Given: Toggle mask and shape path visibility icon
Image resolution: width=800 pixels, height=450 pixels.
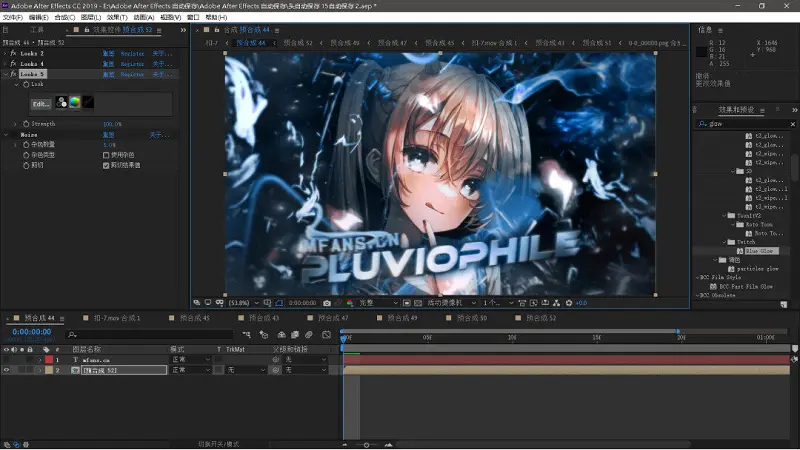Looking at the screenshot, I should 279,303.
